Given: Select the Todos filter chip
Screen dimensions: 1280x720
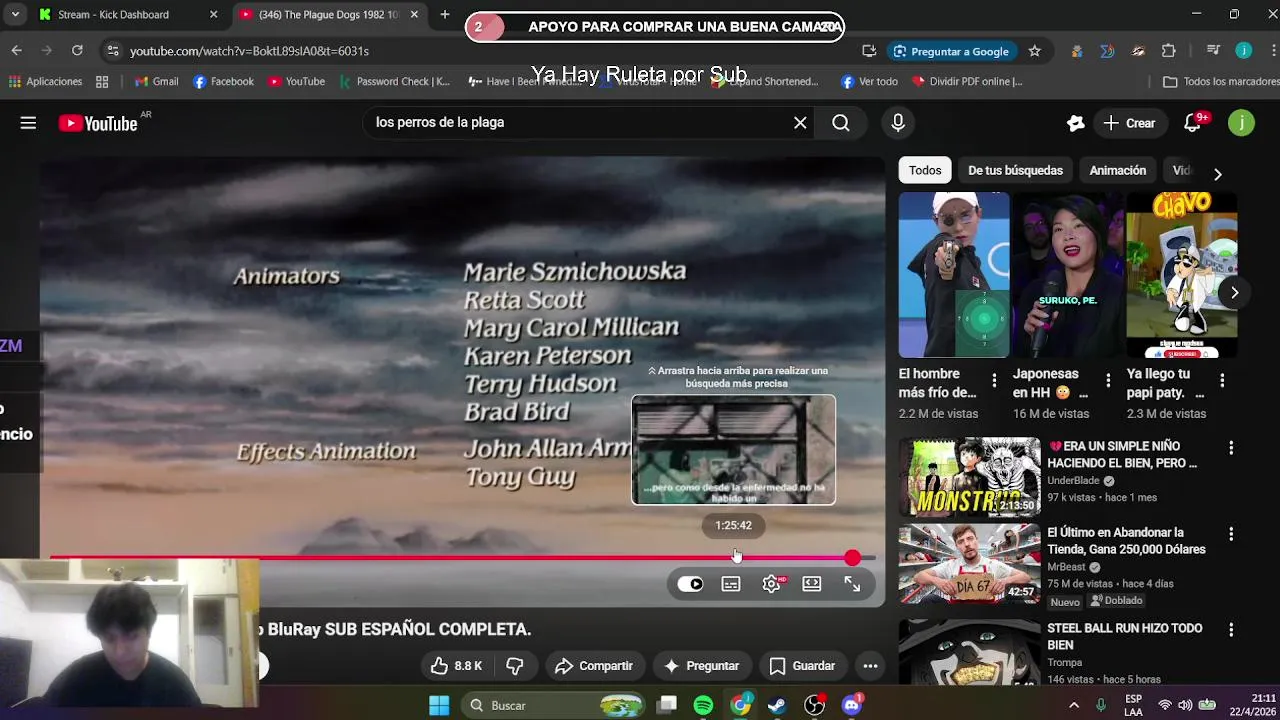Looking at the screenshot, I should (x=925, y=171).
